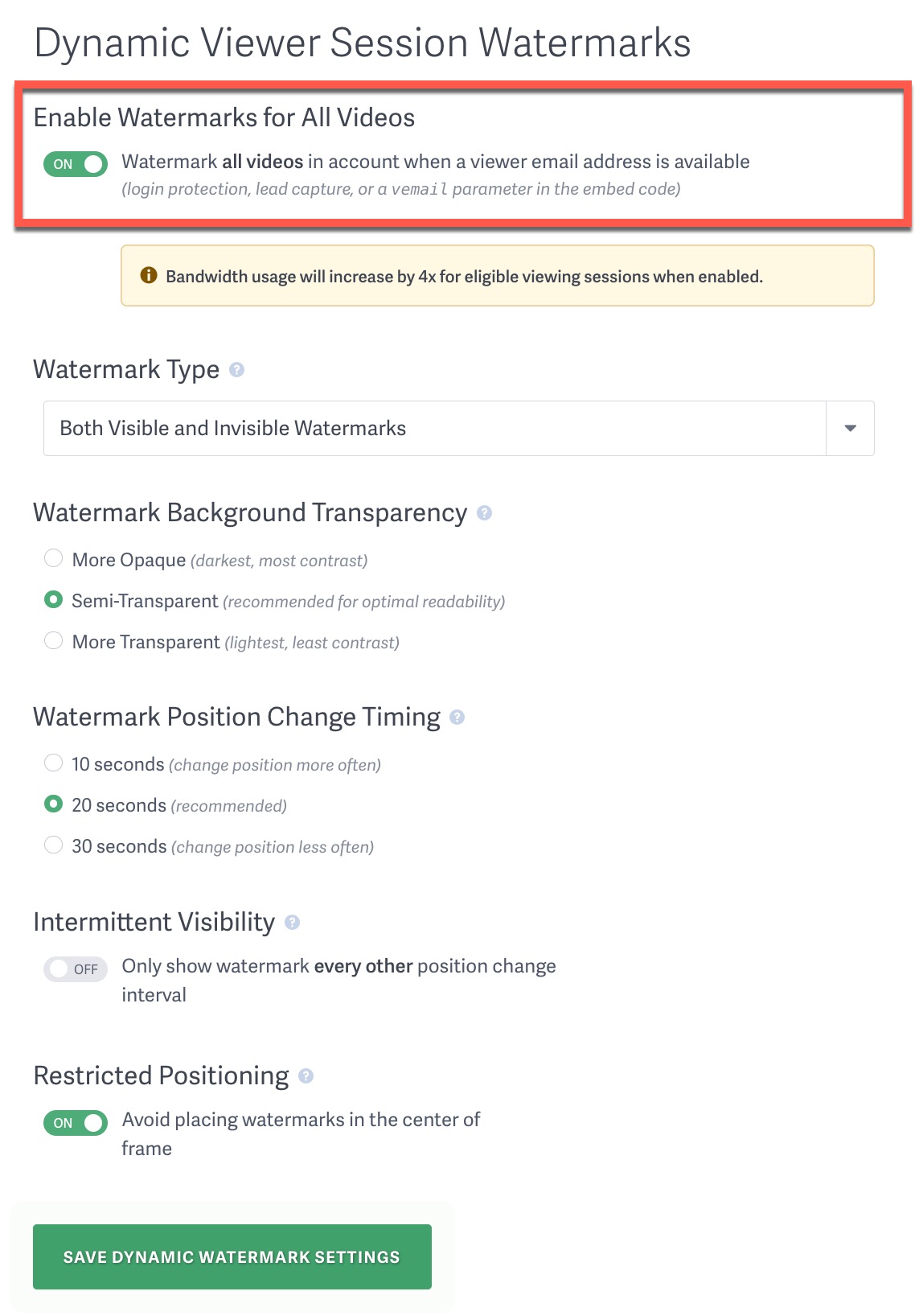Select the More Opaque transparency option
Viewport: 923px width, 1316px height.
tap(53, 557)
